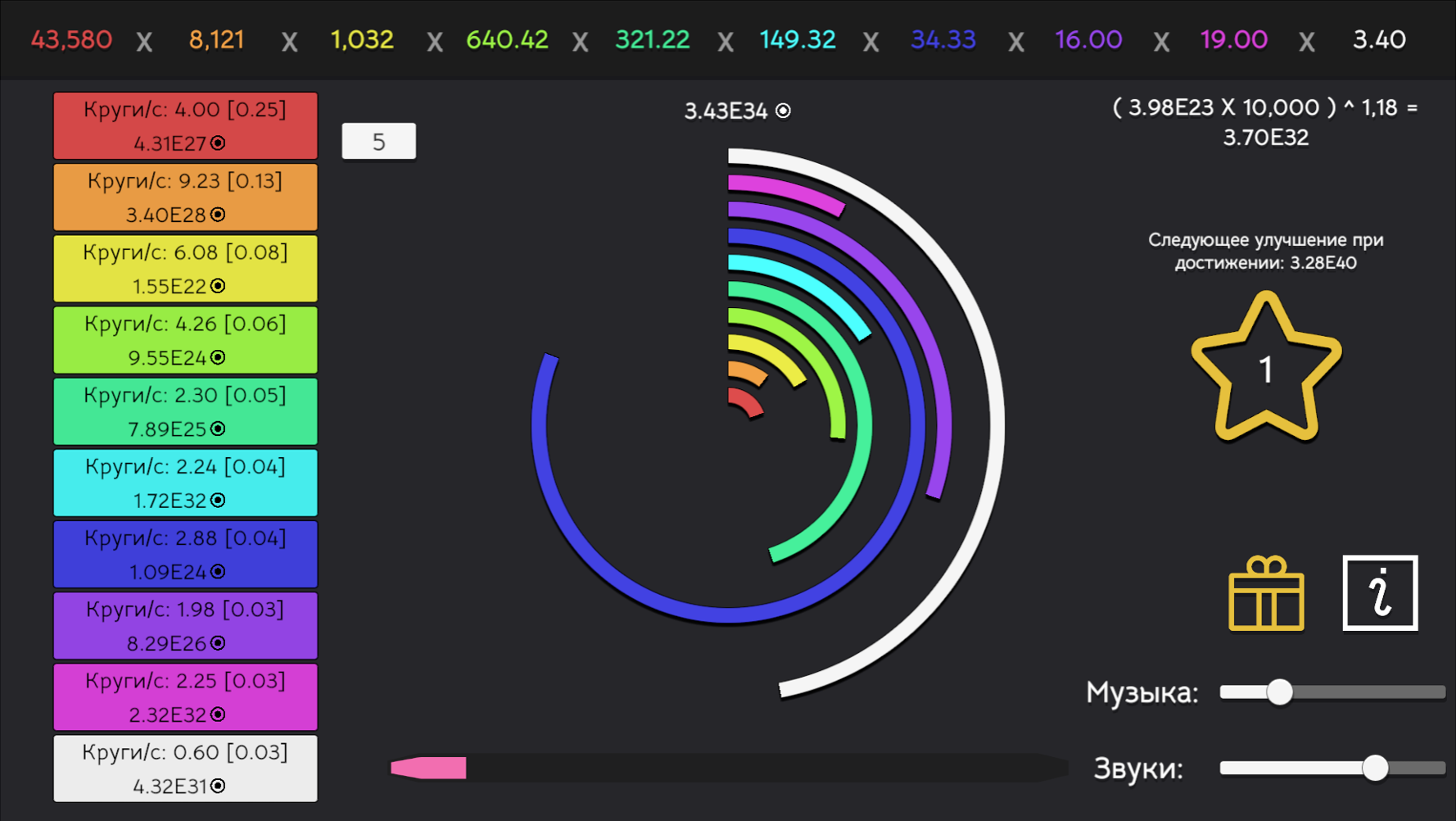This screenshot has height=821, width=1456.
Task: Click the gold star showing 1
Action: point(1266,369)
